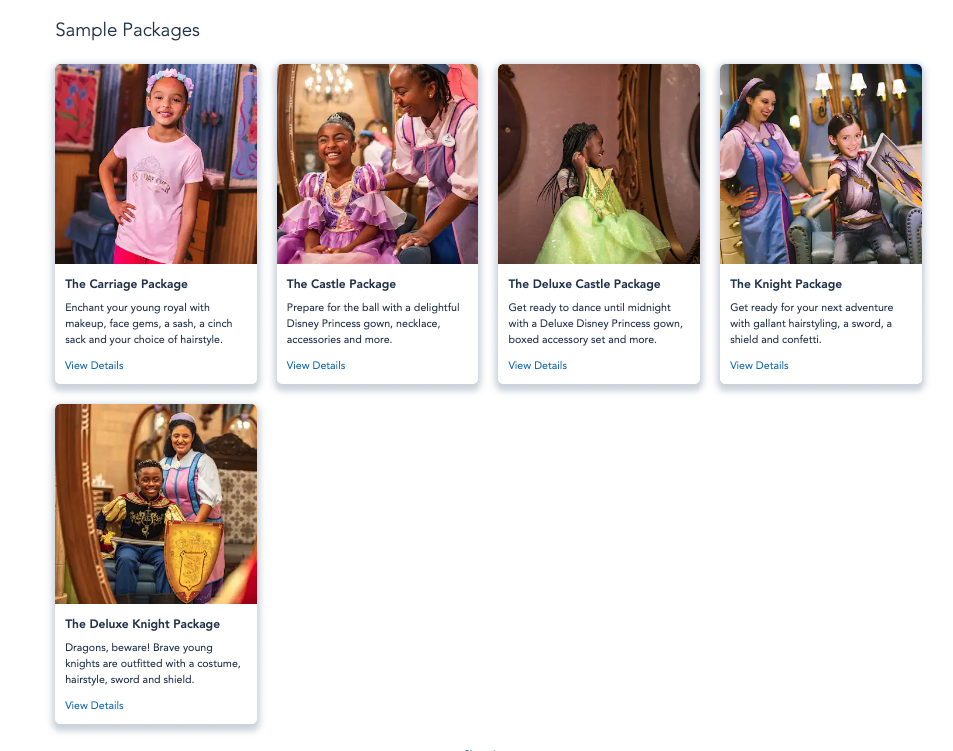
Task: Select The Knight Package title
Action: click(786, 284)
